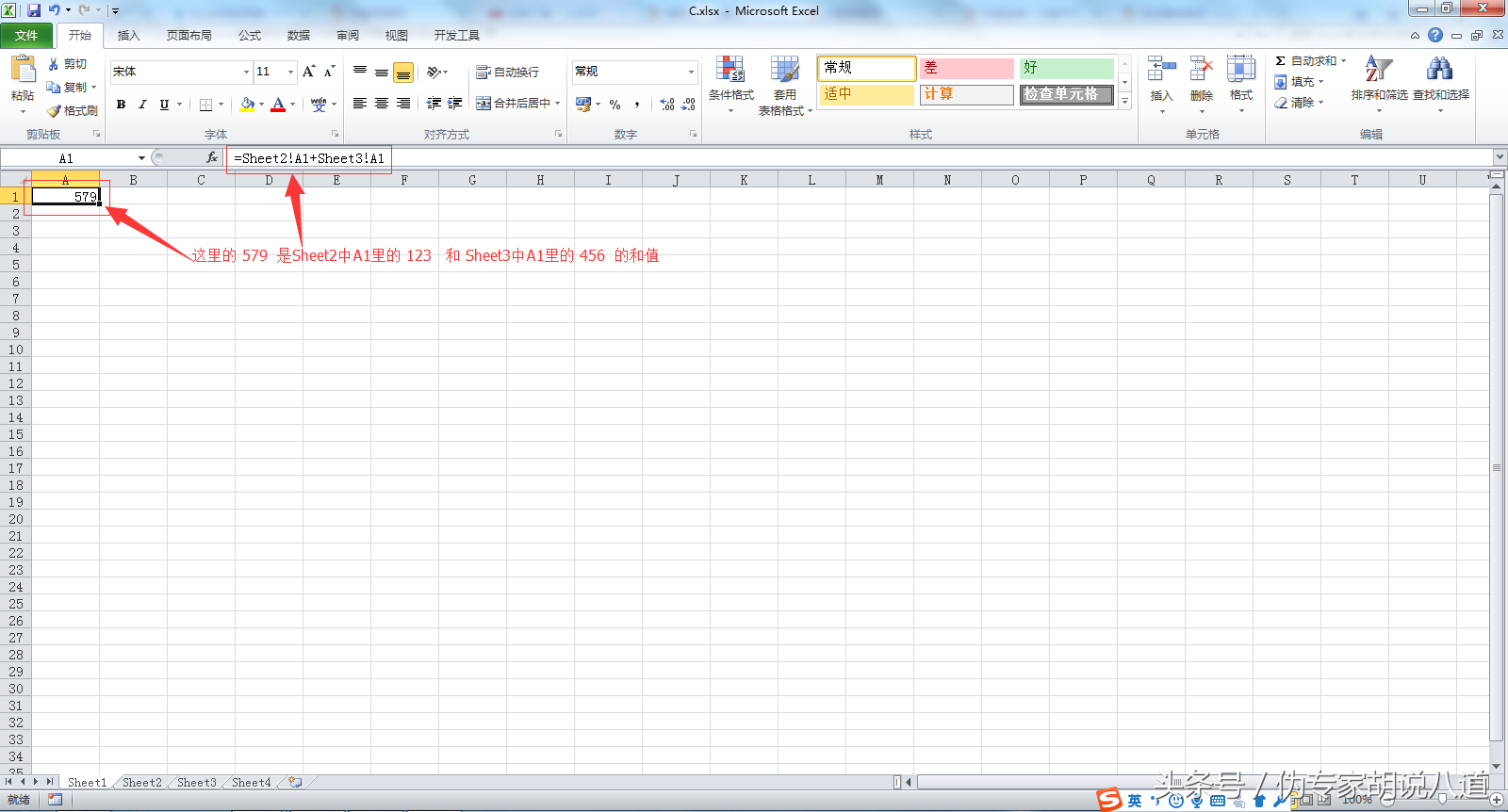Increase indent icon
The height and width of the screenshot is (812, 1508).
(455, 104)
